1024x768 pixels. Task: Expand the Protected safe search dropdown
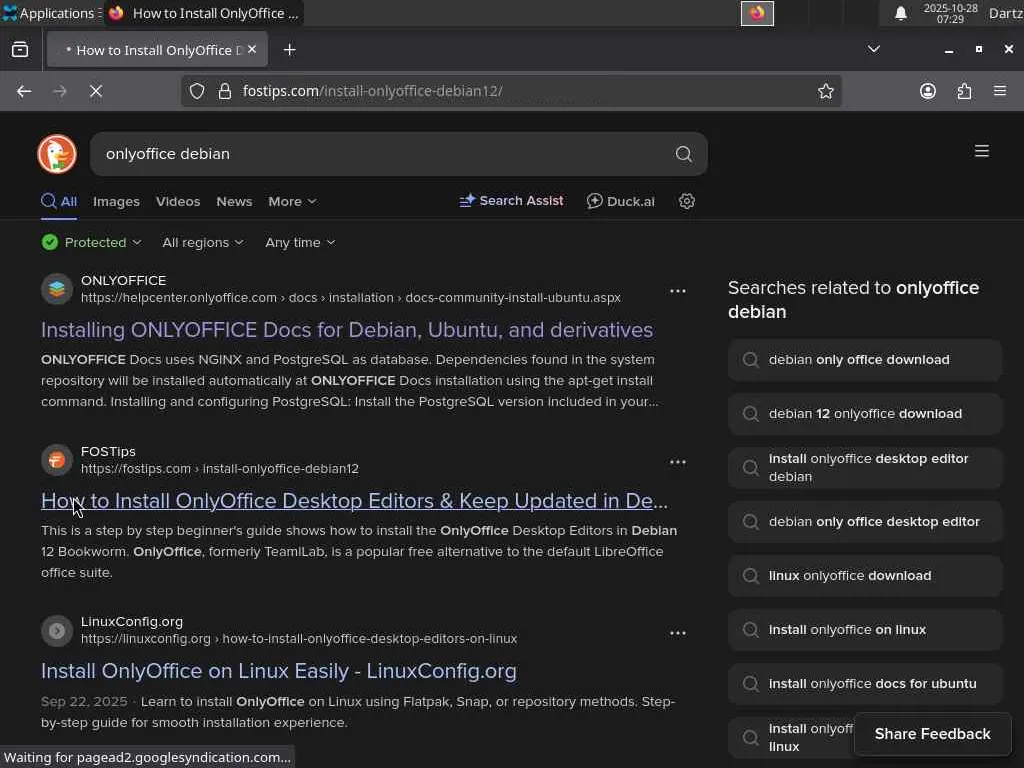91,242
